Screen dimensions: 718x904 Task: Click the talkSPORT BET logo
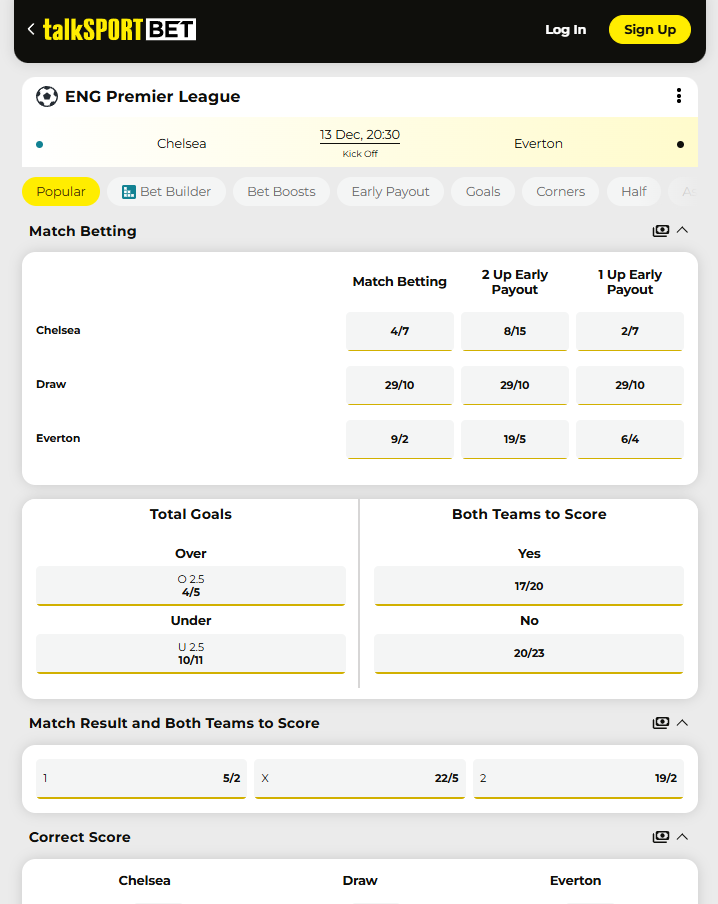[118, 29]
